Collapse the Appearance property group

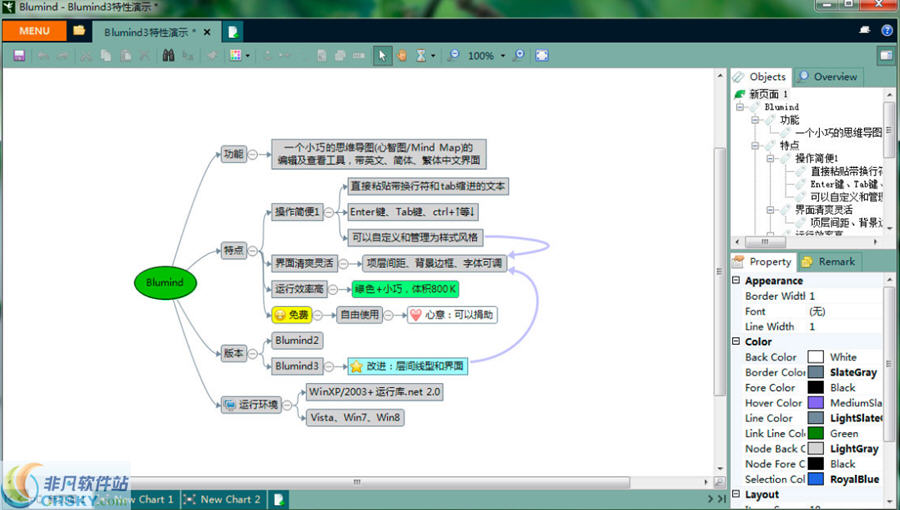coord(736,281)
